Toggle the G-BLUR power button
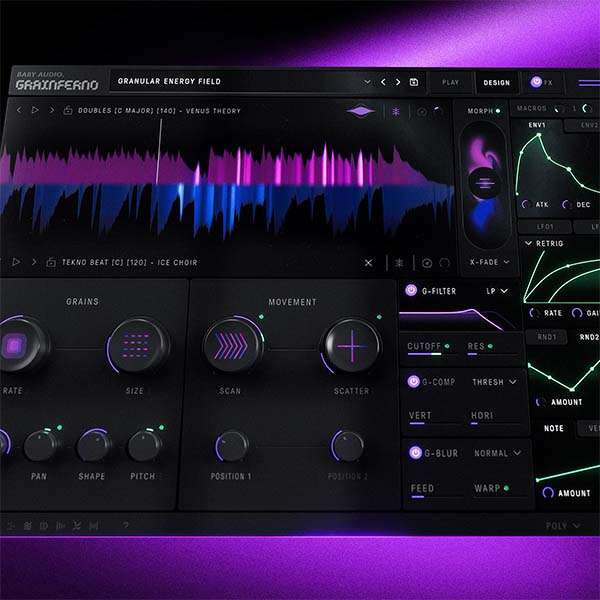The image size is (600, 600). click(416, 453)
